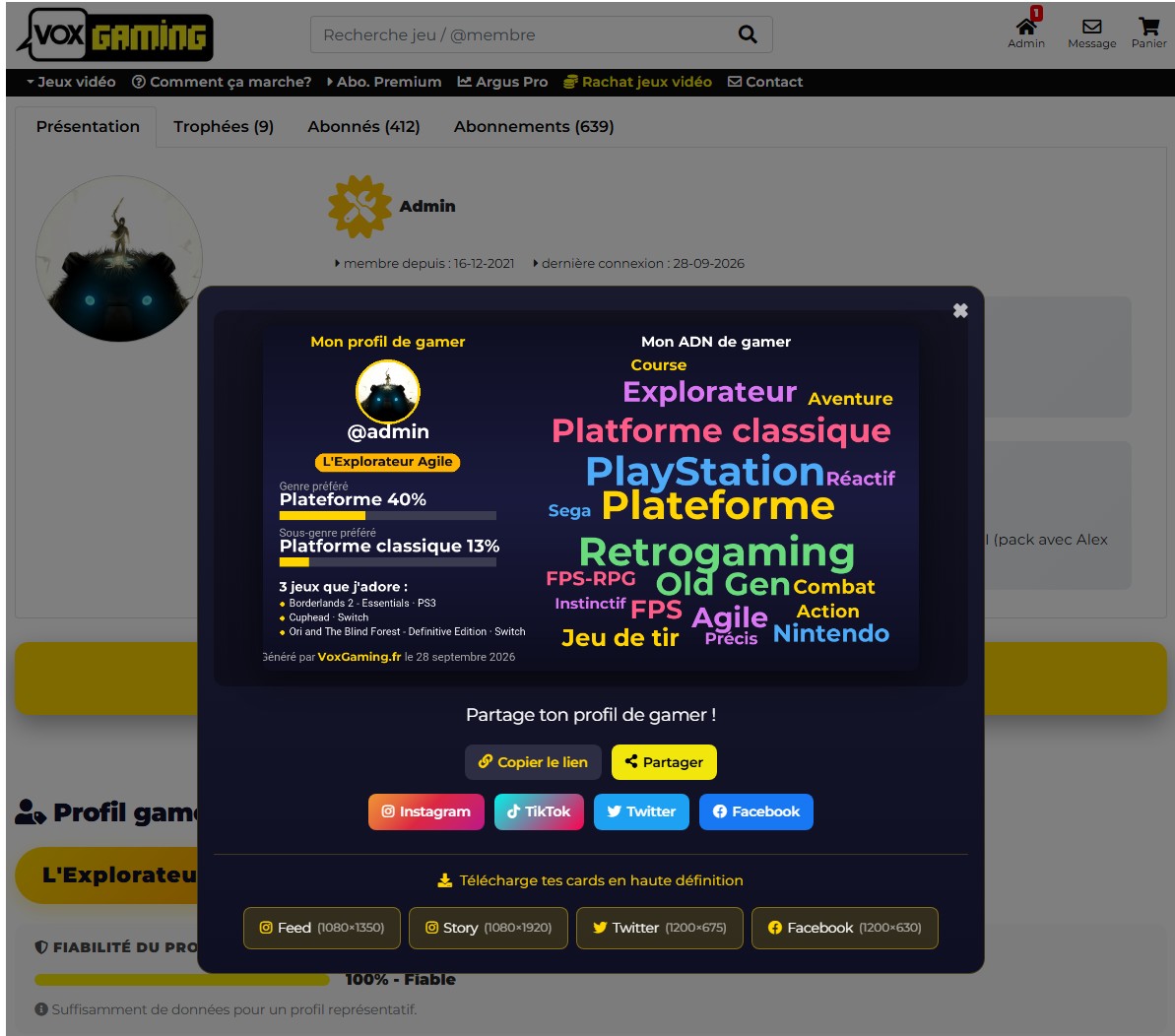Open Comment ça marche? menu item
1175x1036 pixels.
click(x=222, y=82)
